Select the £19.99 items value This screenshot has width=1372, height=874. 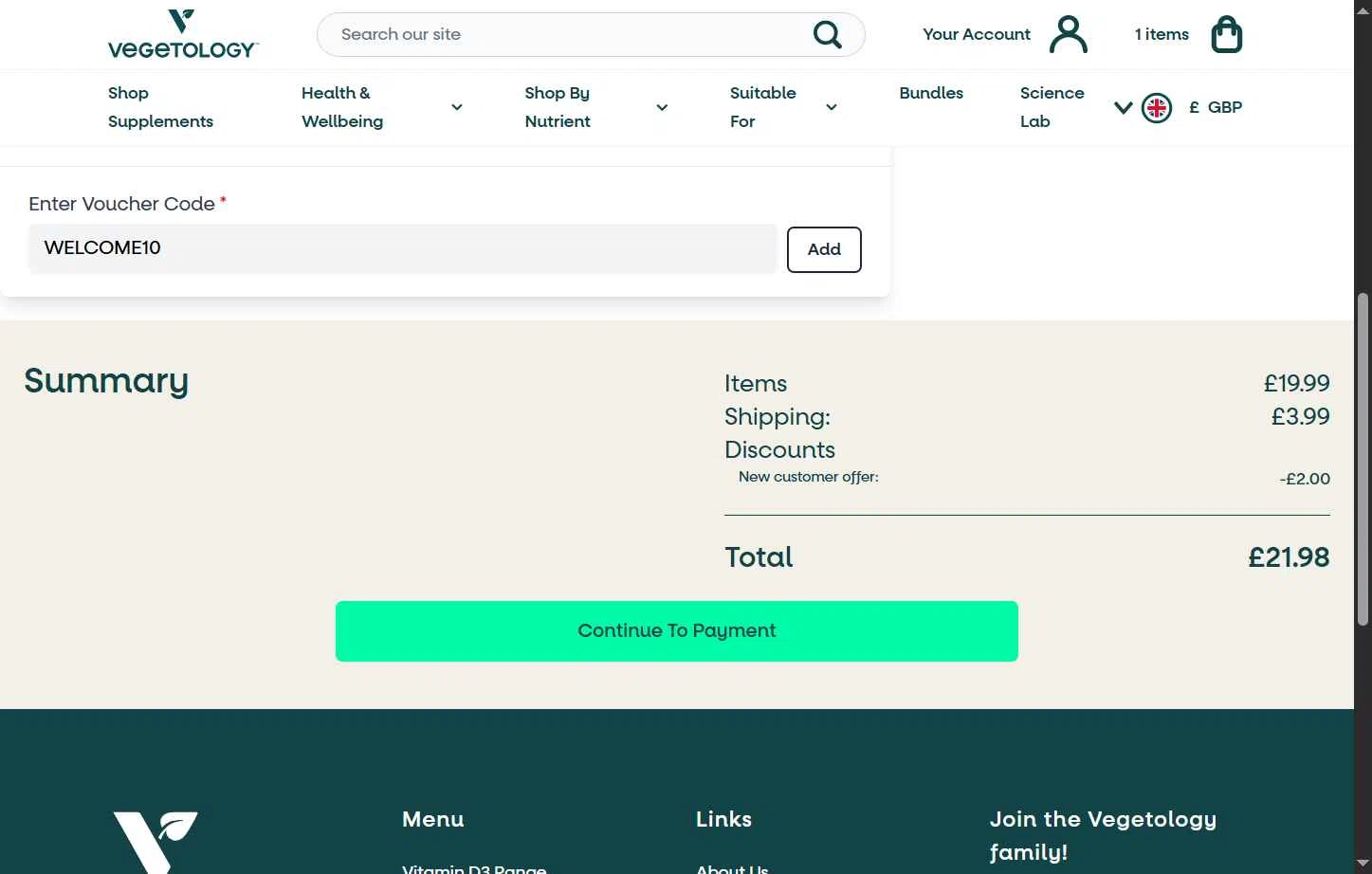1297,383
